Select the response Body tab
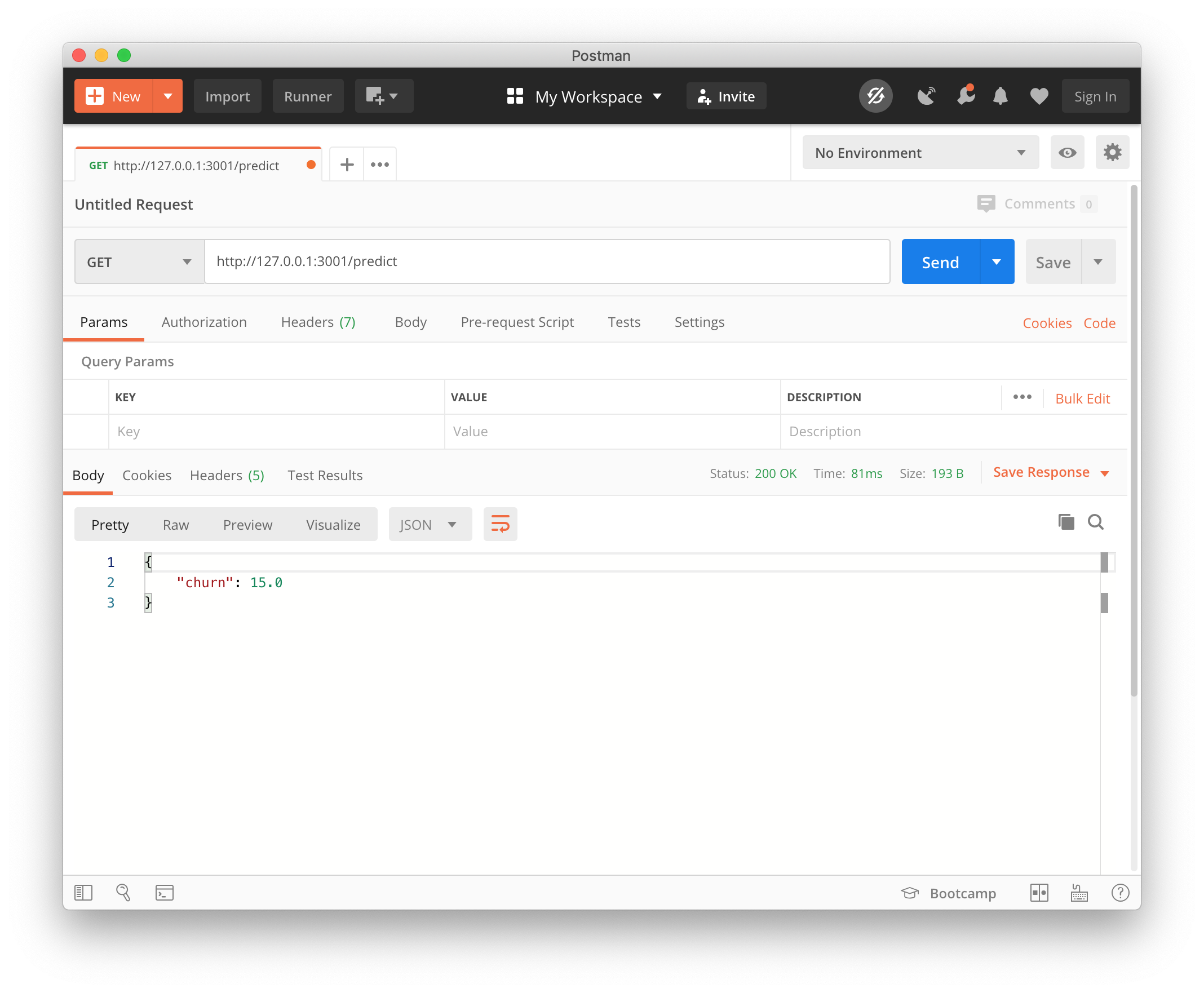Image resolution: width=1204 pixels, height=993 pixels. tap(88, 475)
